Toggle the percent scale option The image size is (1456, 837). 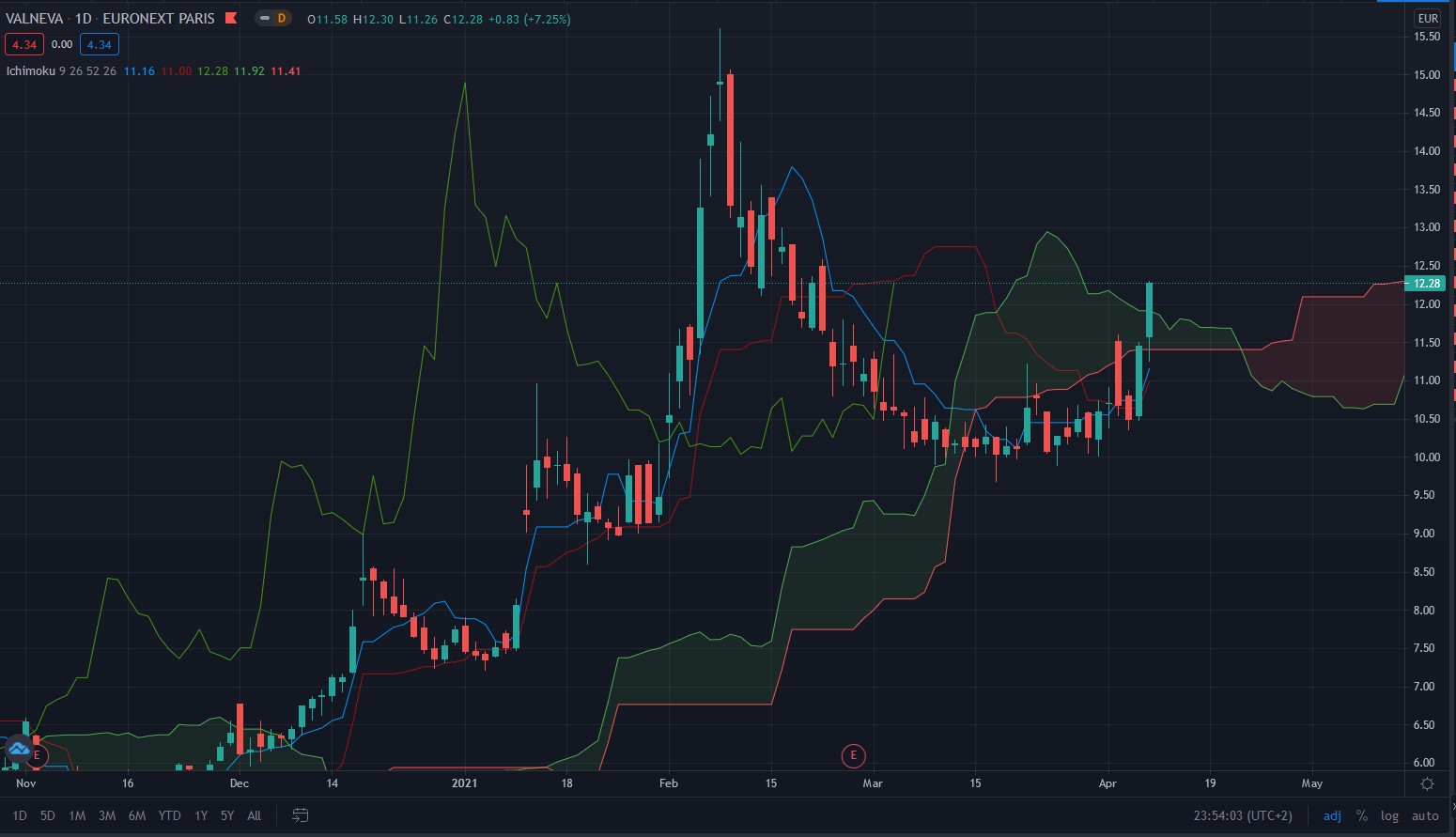tap(1361, 815)
